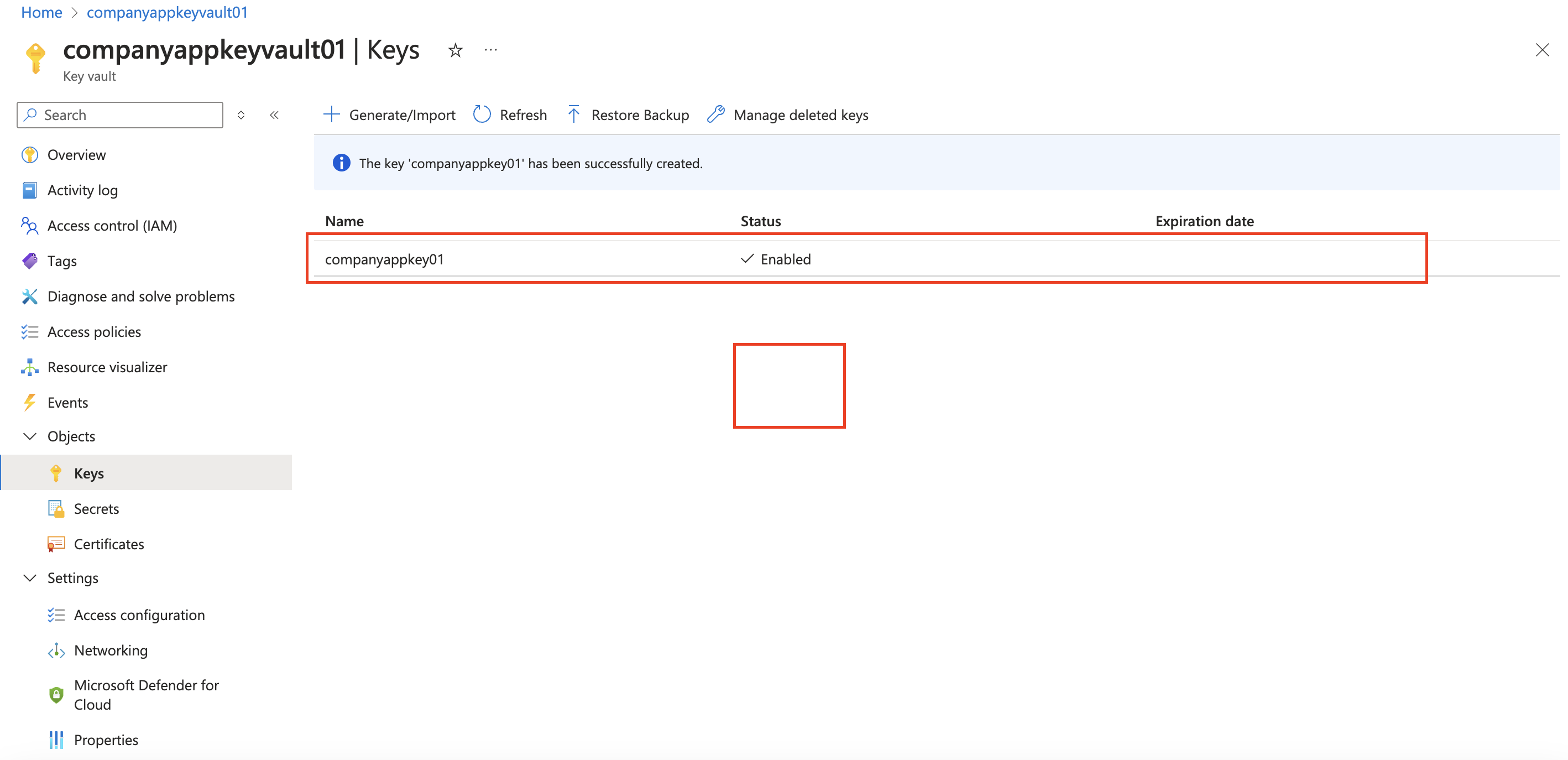This screenshot has width=1568, height=760.
Task: Click the Microsoft Defender shield icon
Action: pos(56,695)
